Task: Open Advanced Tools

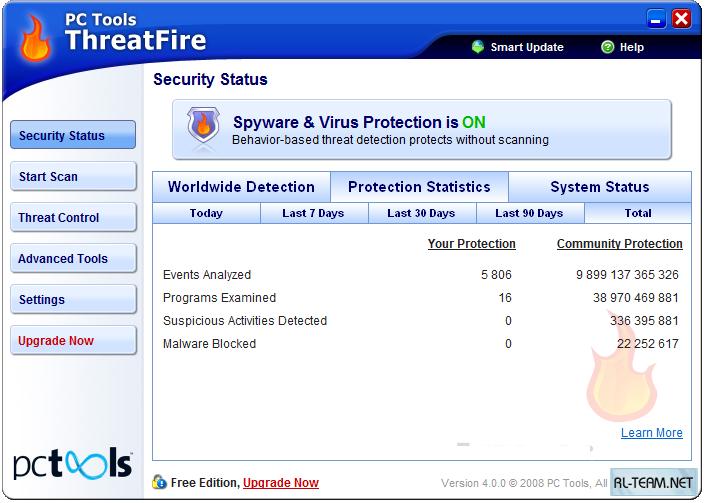Action: pyautogui.click(x=72, y=259)
